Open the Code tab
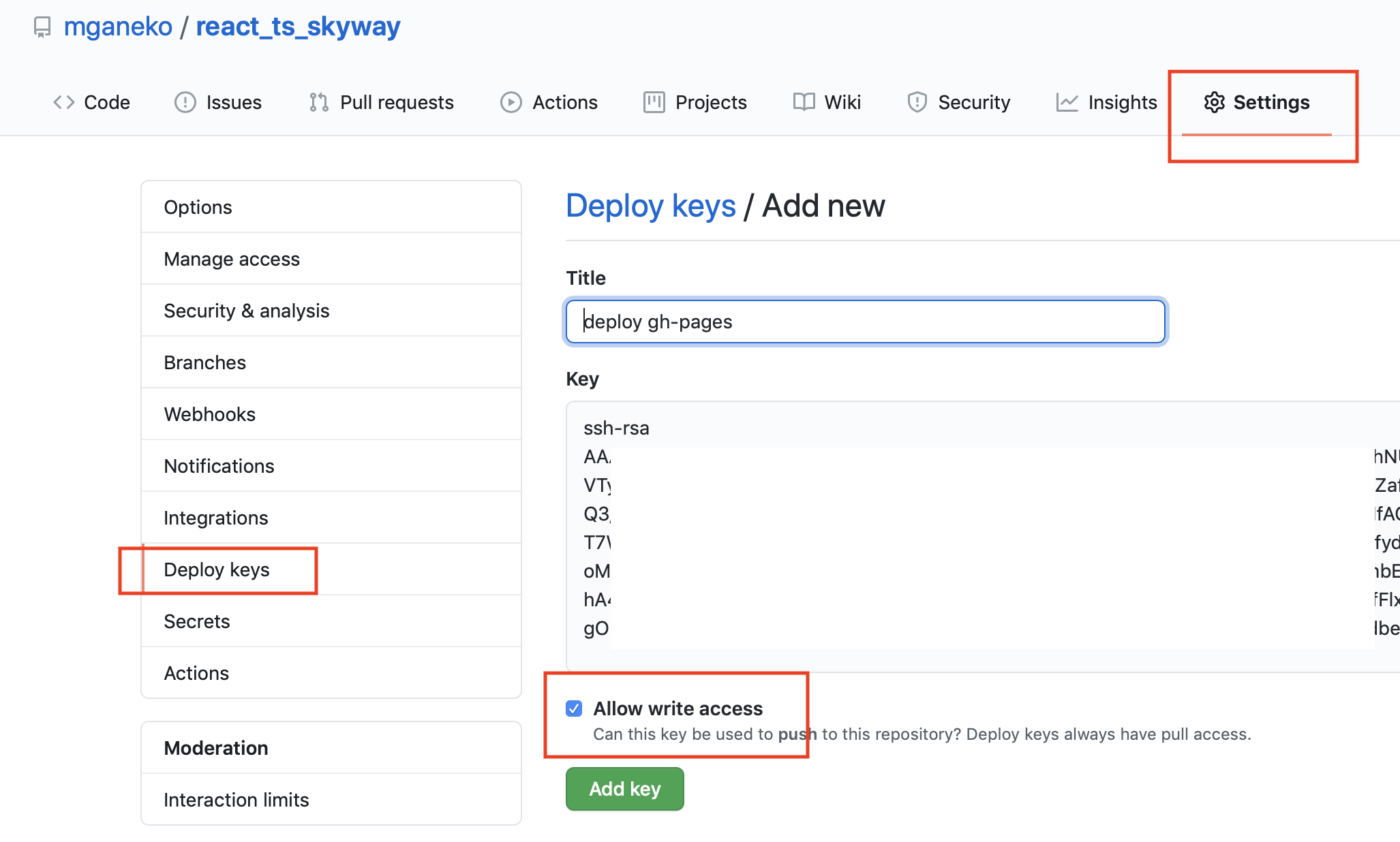The width and height of the screenshot is (1400, 842). (x=92, y=102)
